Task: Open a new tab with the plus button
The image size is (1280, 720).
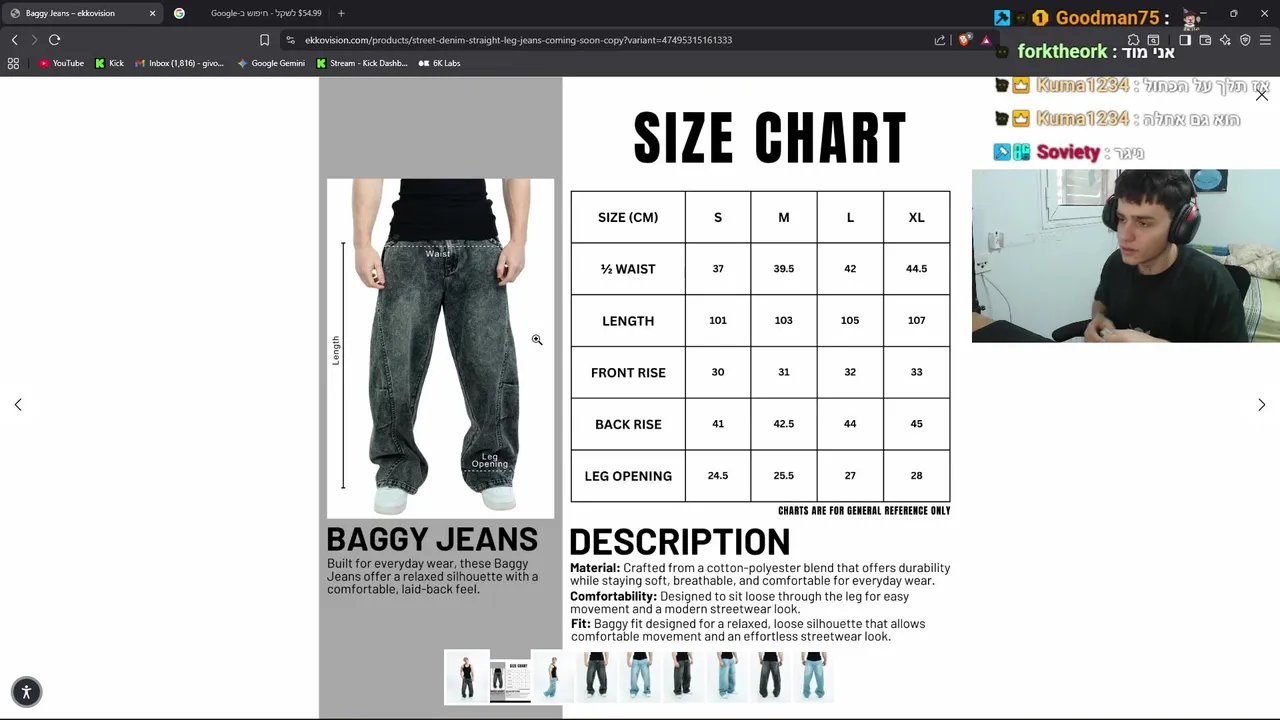Action: pos(341,13)
